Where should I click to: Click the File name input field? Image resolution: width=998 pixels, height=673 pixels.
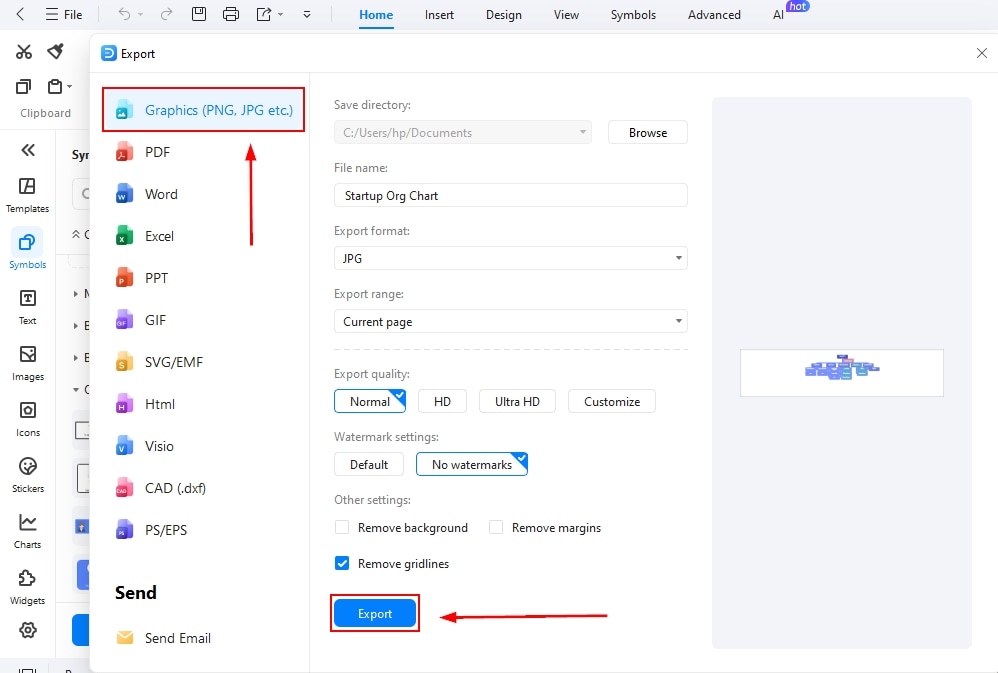pos(510,195)
